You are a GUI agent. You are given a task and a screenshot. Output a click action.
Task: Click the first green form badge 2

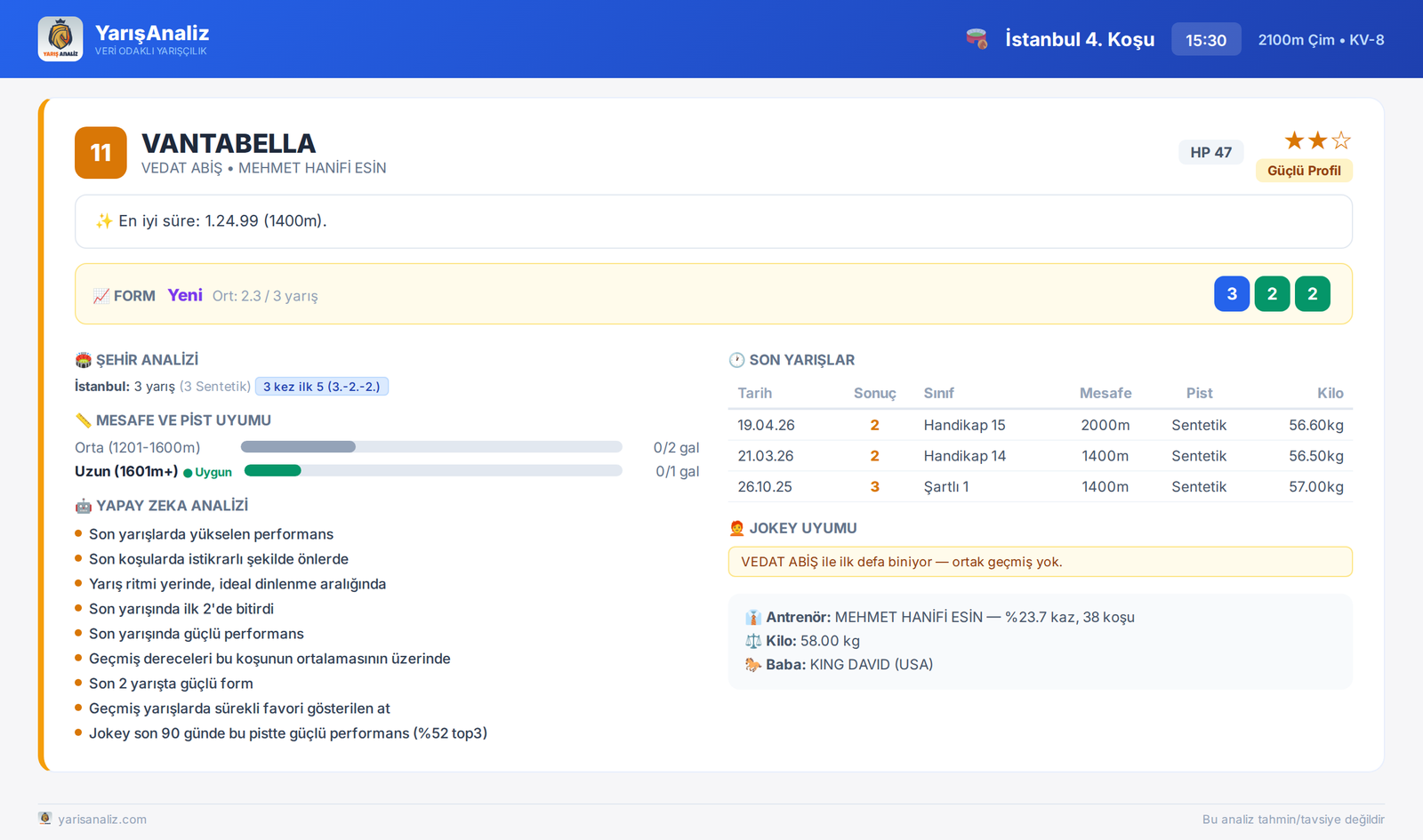[x=1272, y=294]
